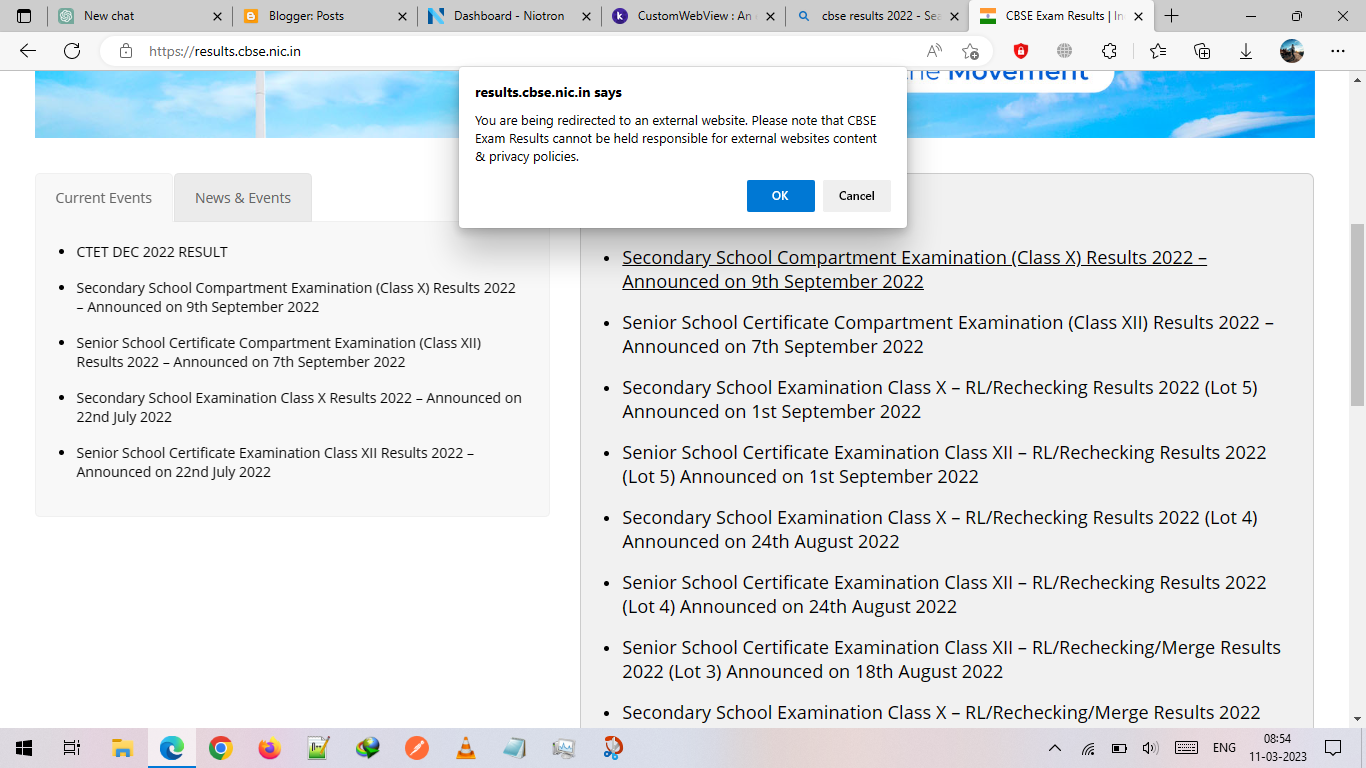
Task: Expand hidden icons in the system tray
Action: [1055, 747]
